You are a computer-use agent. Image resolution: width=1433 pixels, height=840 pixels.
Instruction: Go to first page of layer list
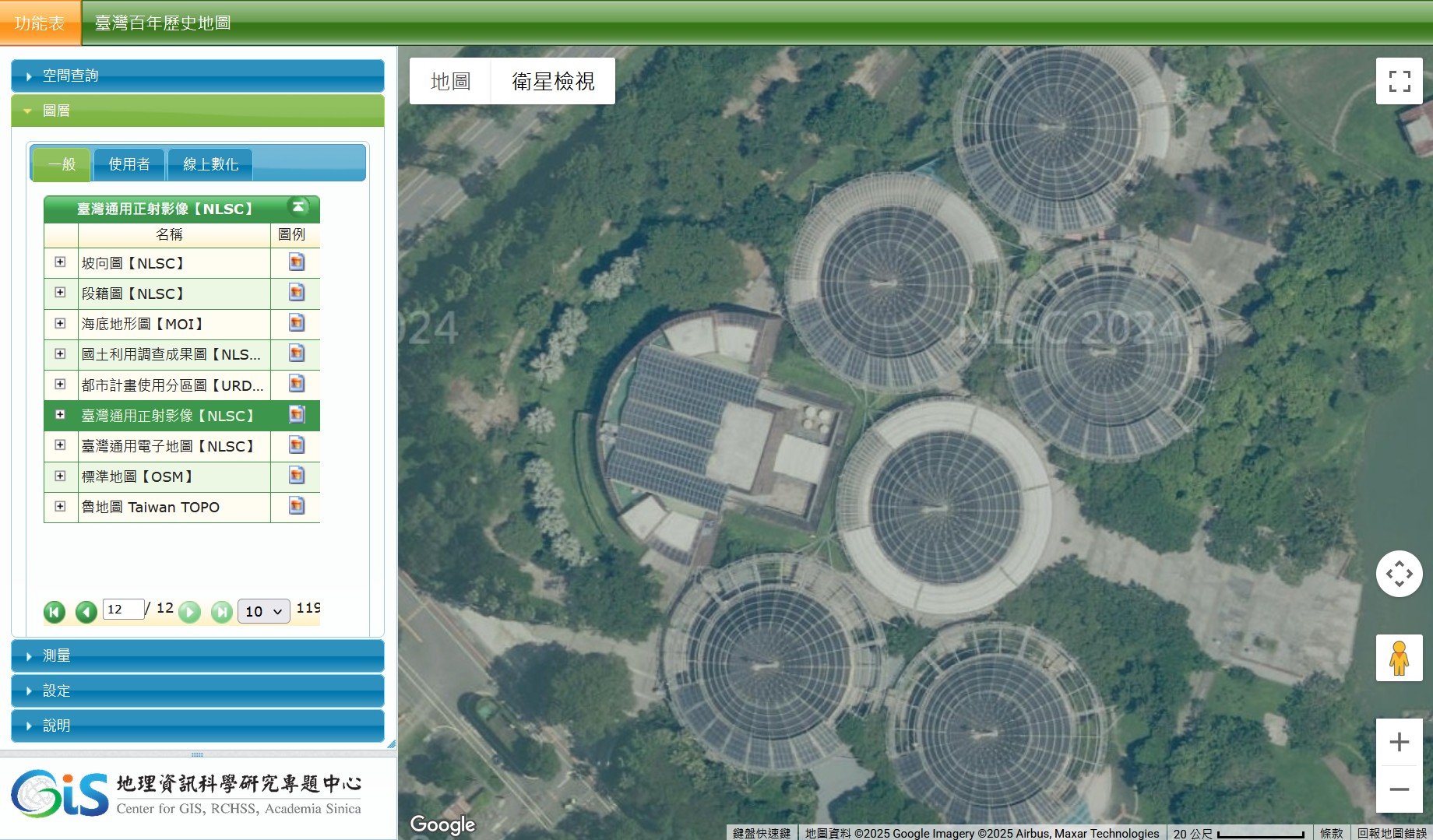coord(55,612)
